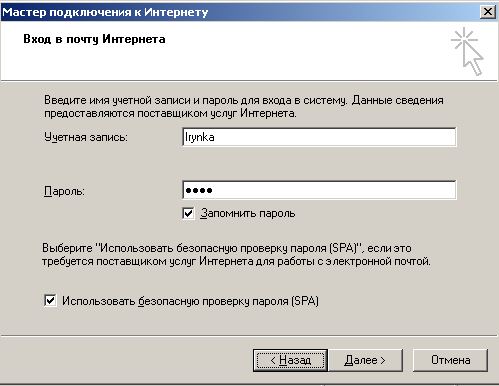Close the Мастер подключения к Интернету dialog

[x=487, y=12]
